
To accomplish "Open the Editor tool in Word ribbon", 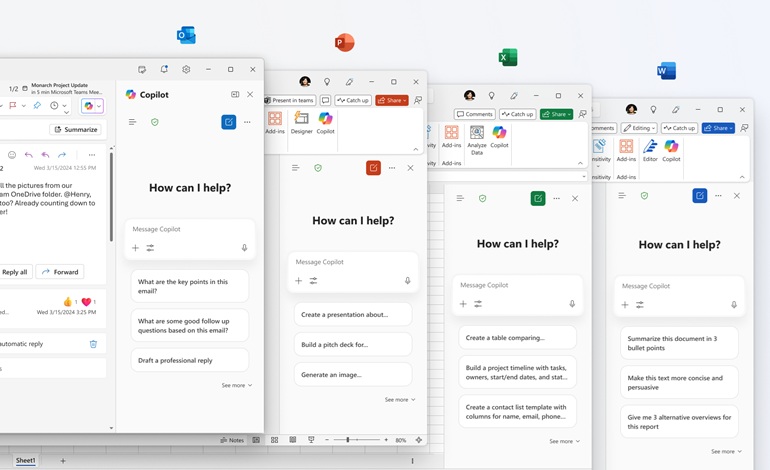I will coord(650,150).
